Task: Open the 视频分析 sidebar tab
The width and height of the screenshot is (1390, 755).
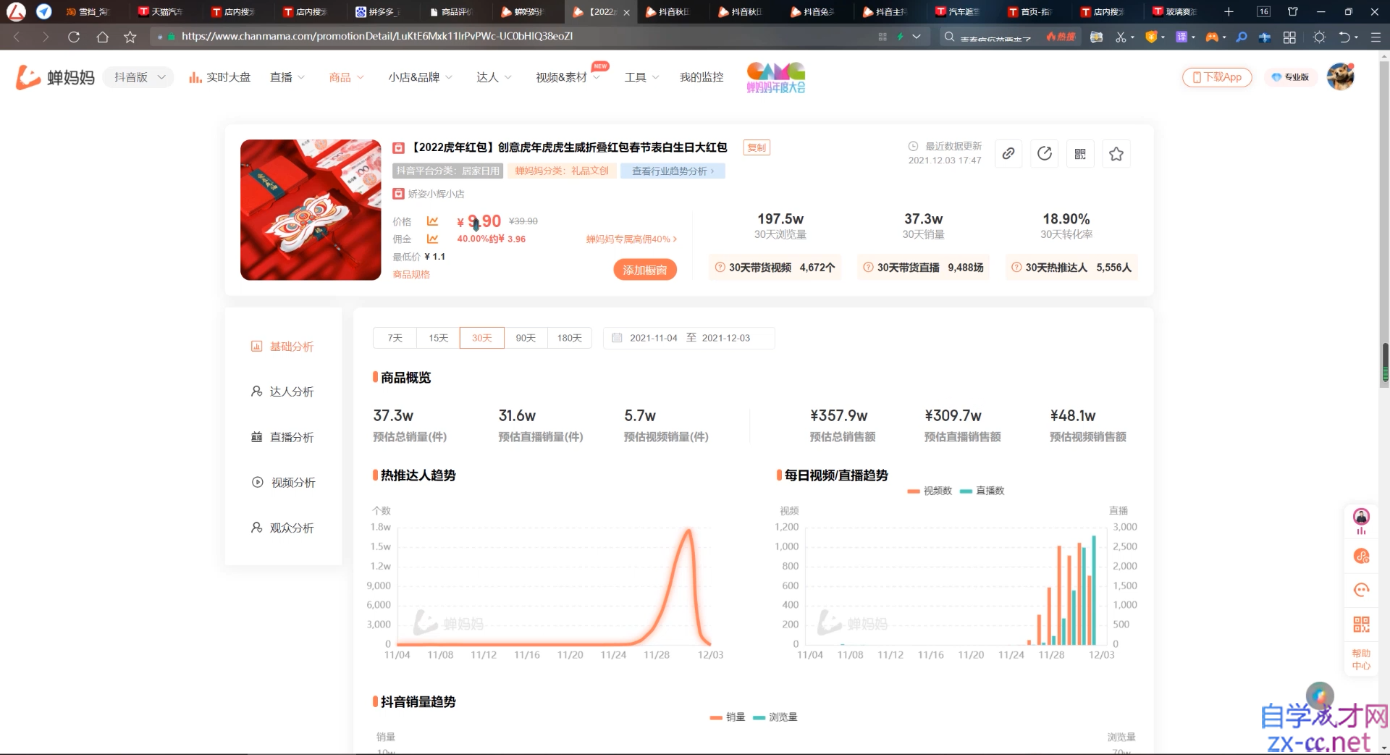Action: point(283,482)
